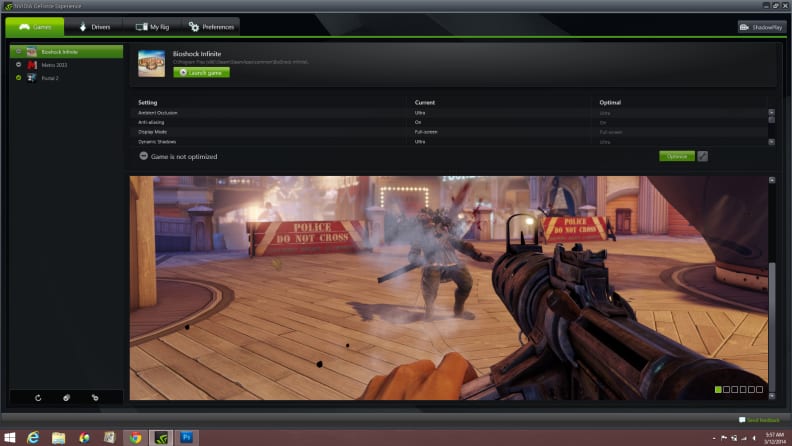Click the Bioshock Infinite cover art thumbnail
Image resolution: width=792 pixels, height=446 pixels.
click(x=152, y=63)
